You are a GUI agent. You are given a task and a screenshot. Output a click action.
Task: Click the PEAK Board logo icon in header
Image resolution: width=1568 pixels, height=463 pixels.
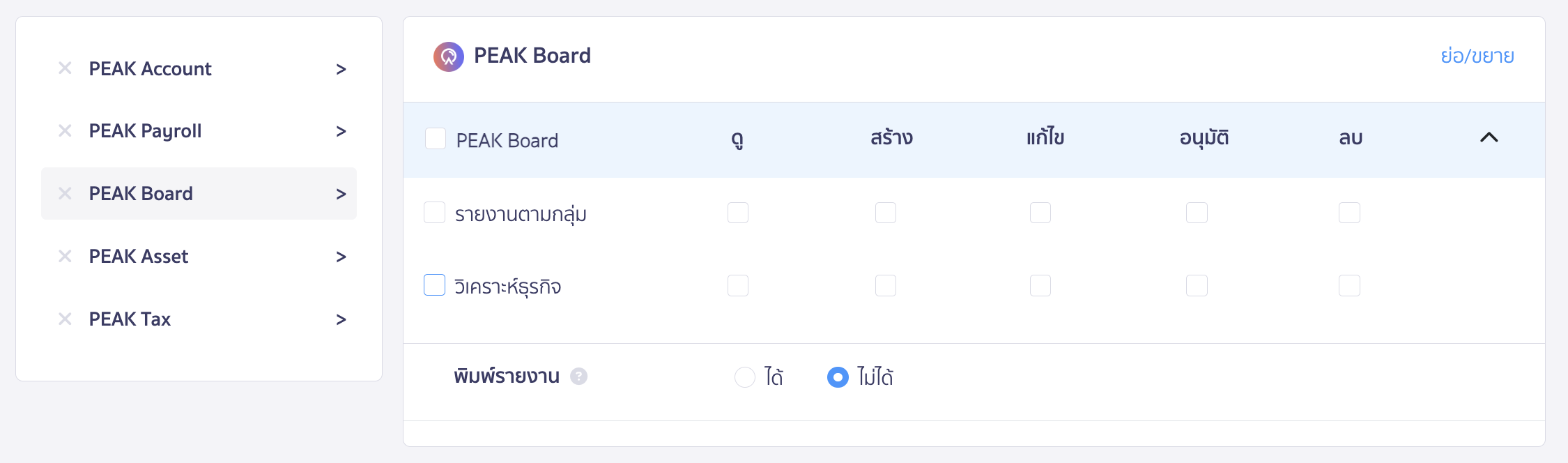448,56
